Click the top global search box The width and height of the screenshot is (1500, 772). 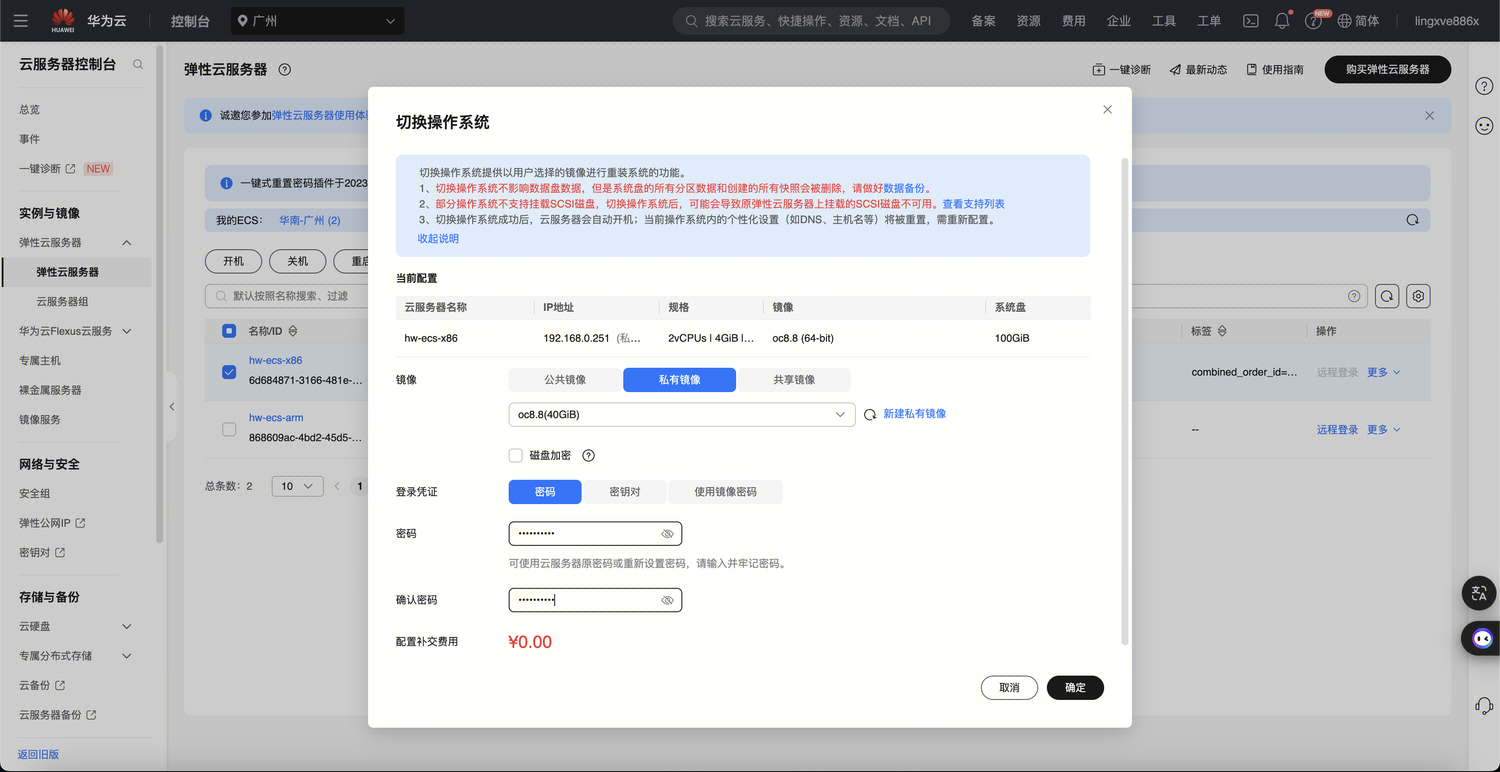click(x=811, y=21)
